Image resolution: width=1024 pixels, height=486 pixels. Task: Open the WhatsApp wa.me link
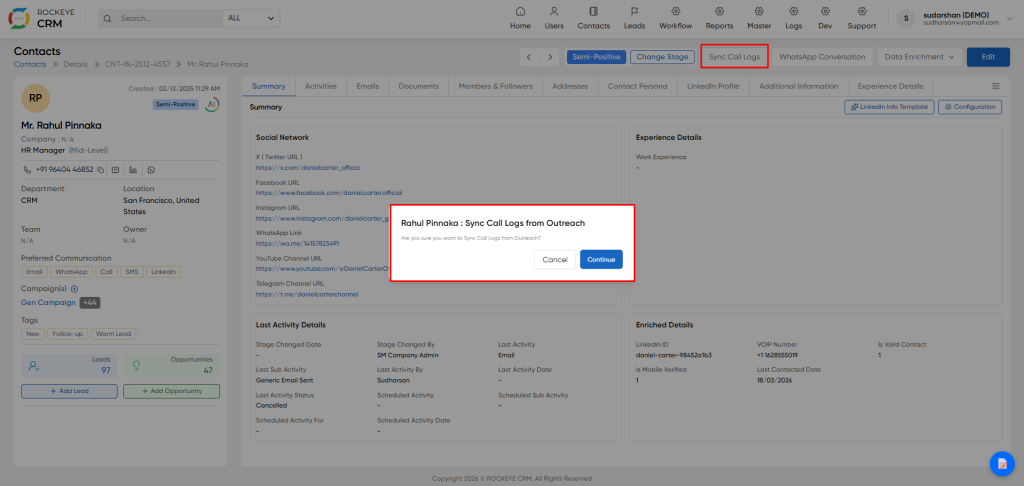pyautogui.click(x=297, y=243)
